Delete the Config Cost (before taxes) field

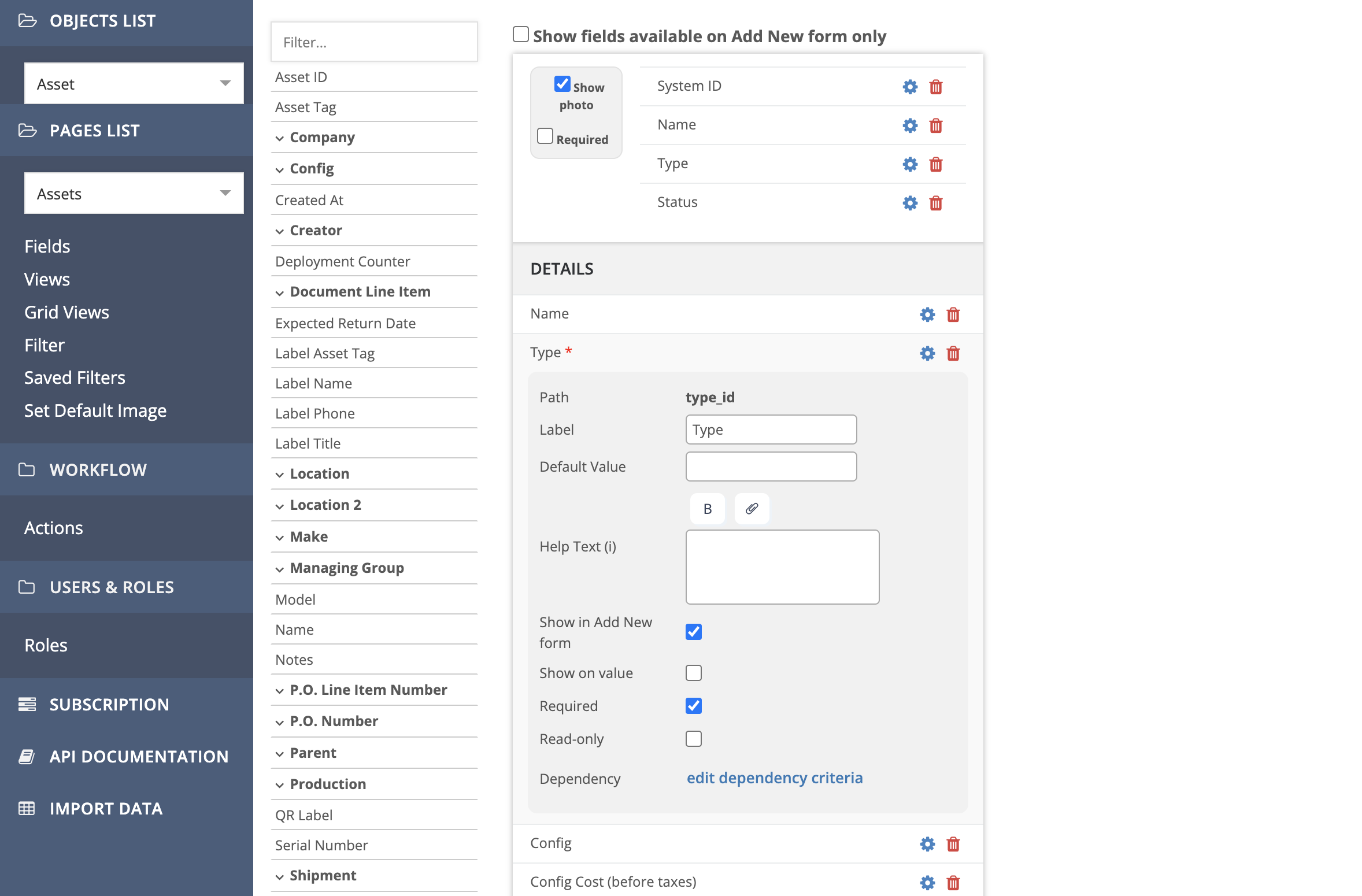point(953,882)
